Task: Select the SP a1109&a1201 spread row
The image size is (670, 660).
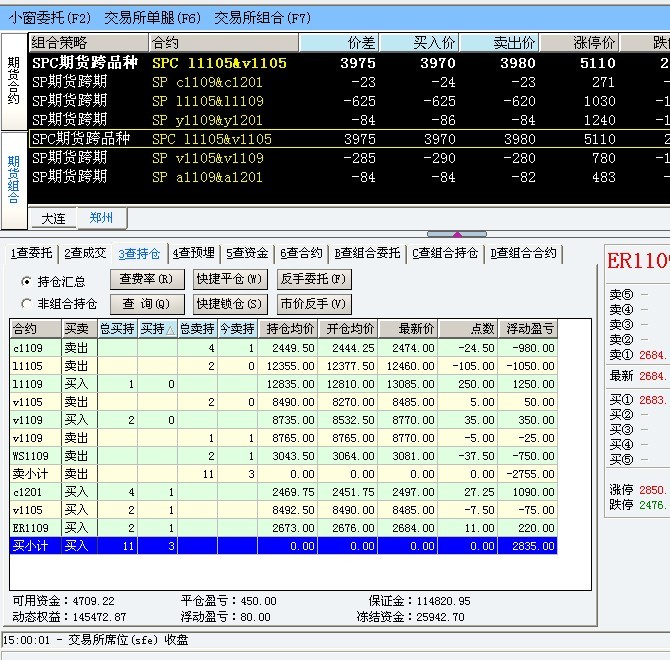Action: click(349, 177)
